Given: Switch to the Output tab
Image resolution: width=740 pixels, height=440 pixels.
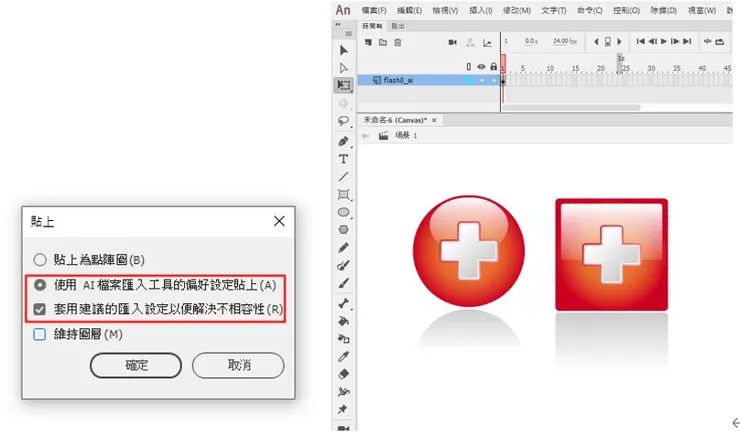Looking at the screenshot, I should (x=398, y=26).
